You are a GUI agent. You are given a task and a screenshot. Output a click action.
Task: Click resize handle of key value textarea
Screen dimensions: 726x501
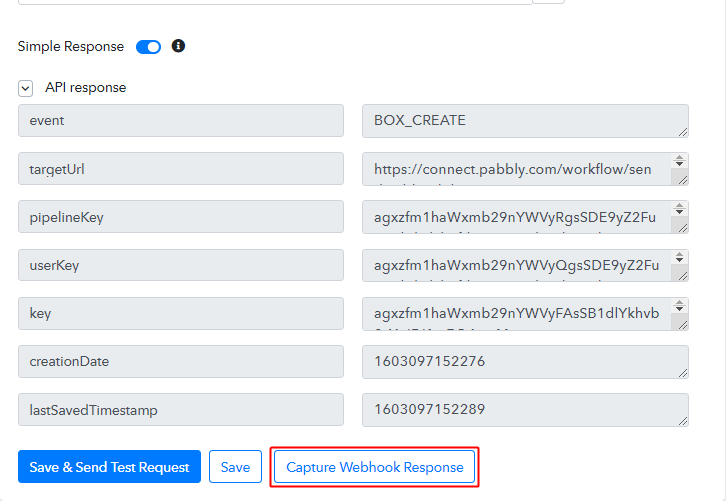point(683,325)
